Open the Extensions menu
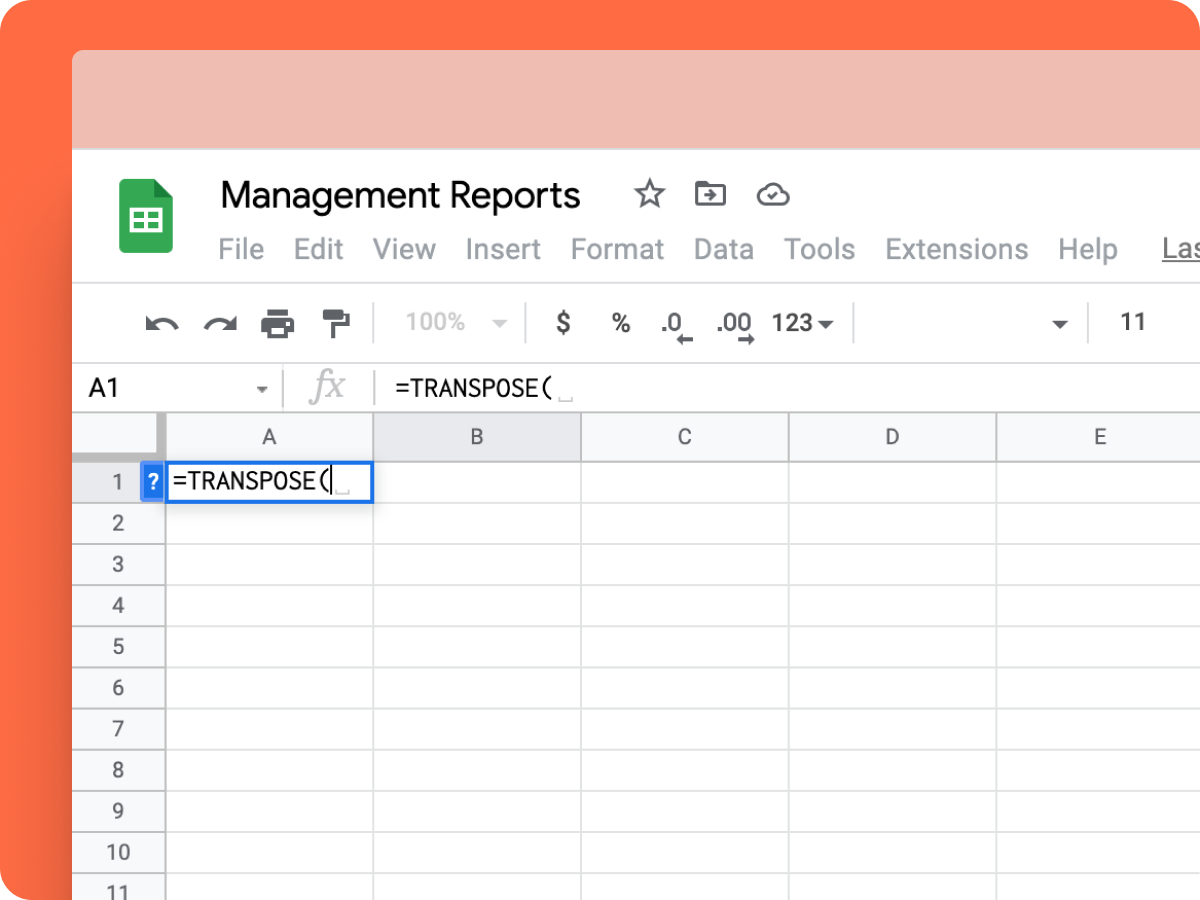The width and height of the screenshot is (1200, 900). point(956,249)
